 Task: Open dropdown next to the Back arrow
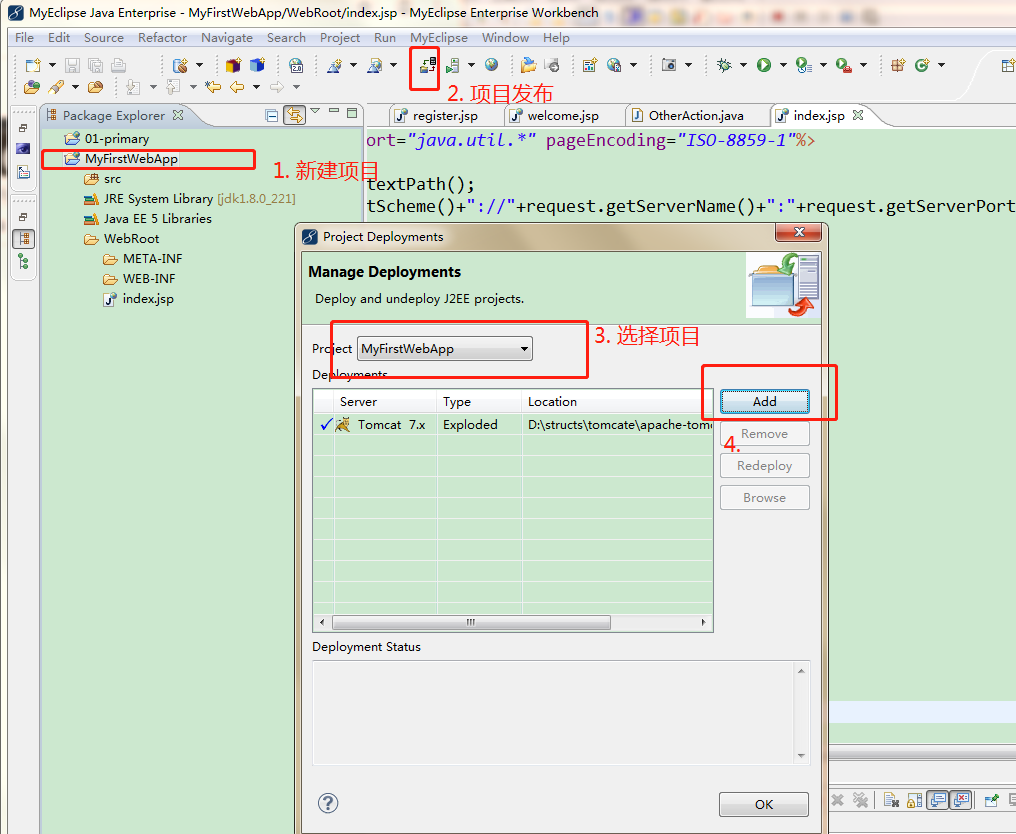tap(257, 87)
